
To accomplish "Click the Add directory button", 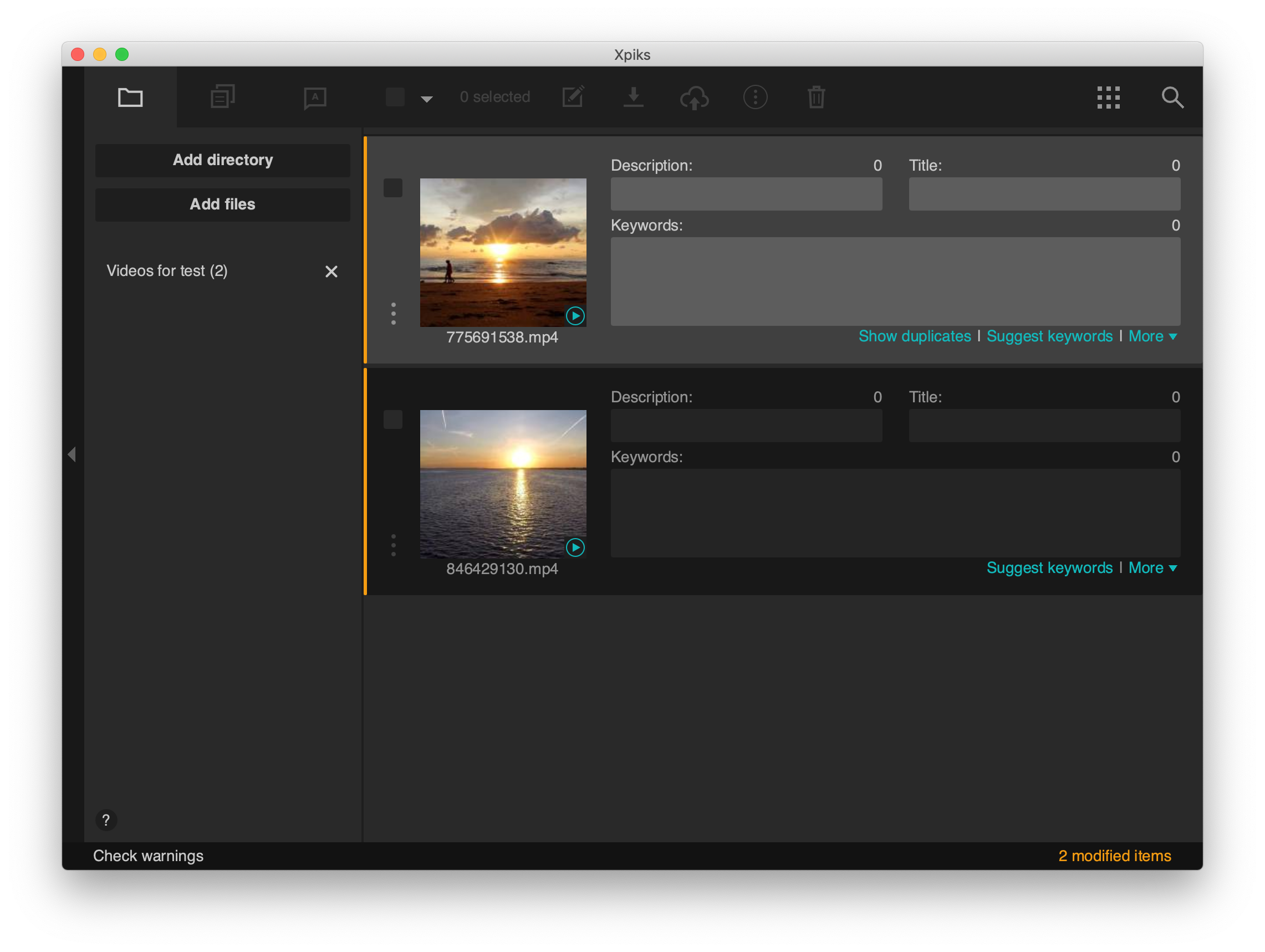I will tap(222, 160).
